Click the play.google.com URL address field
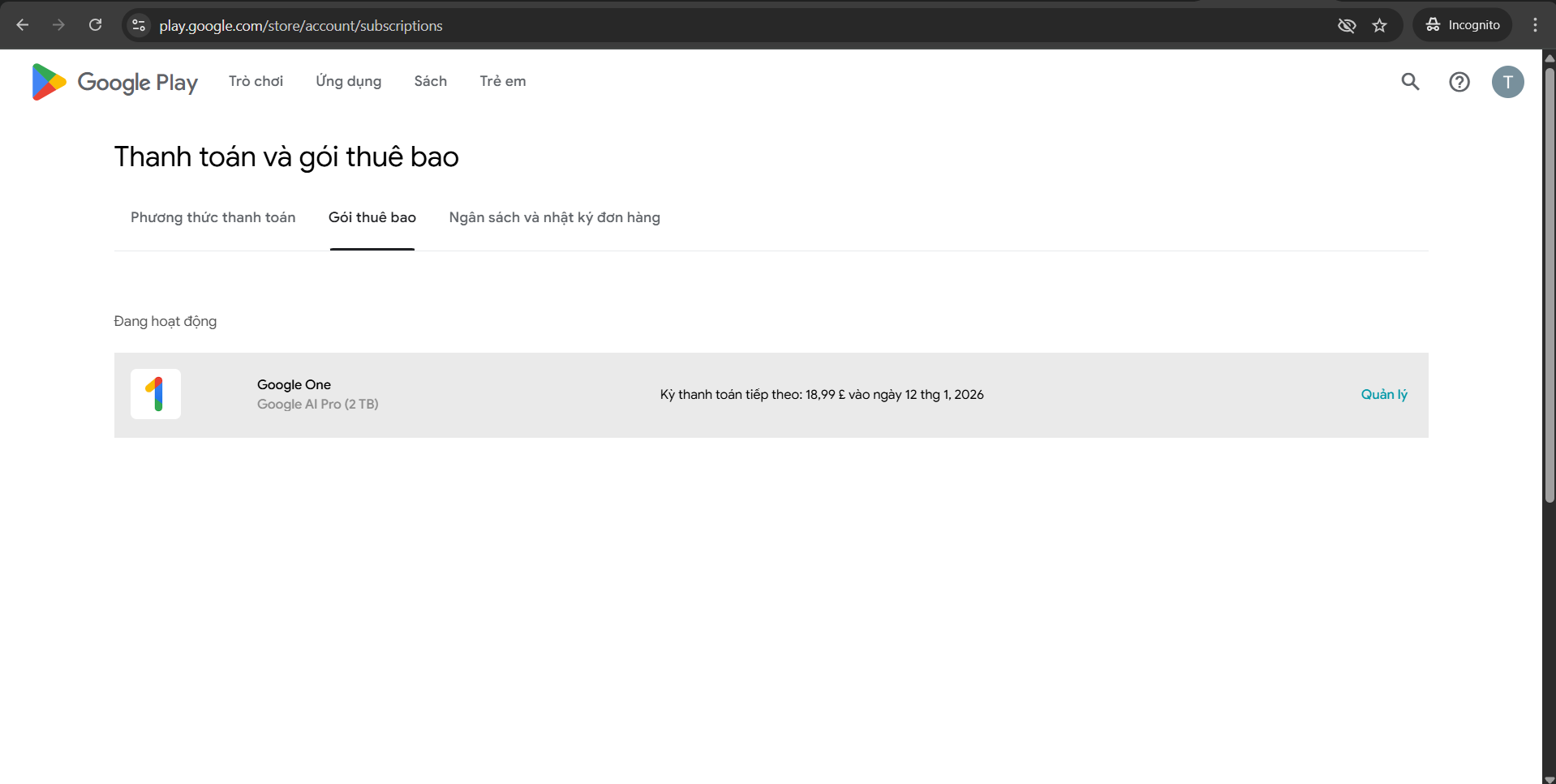The image size is (1556, 784). pyautogui.click(x=301, y=26)
